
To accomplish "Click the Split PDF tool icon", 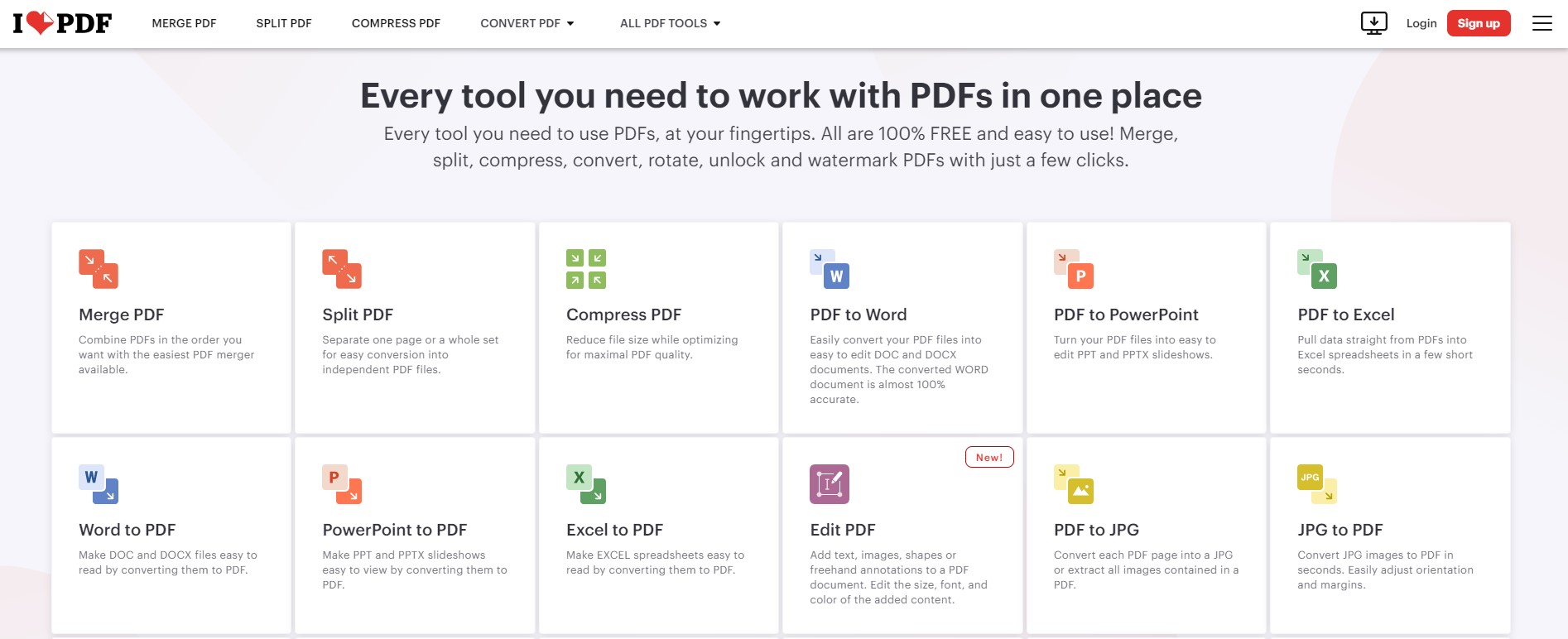I will 342,269.
